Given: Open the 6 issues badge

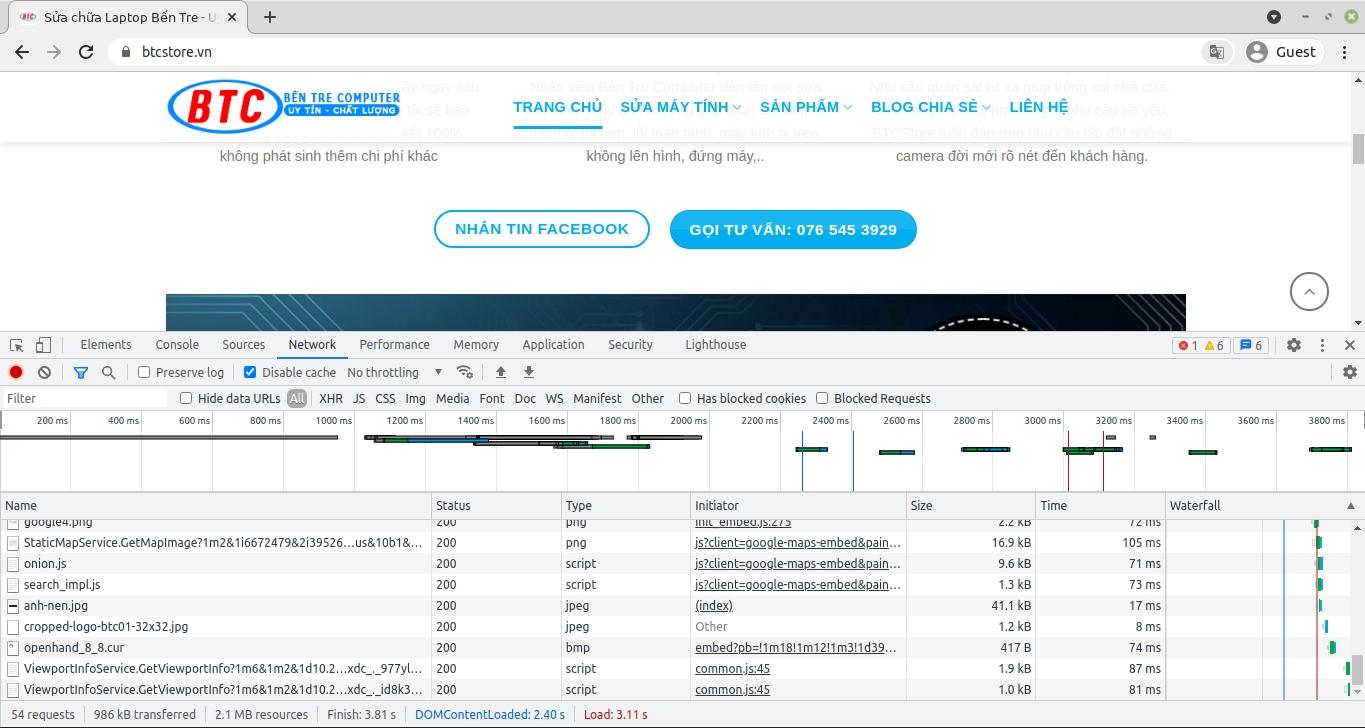Looking at the screenshot, I should coord(1251,345).
